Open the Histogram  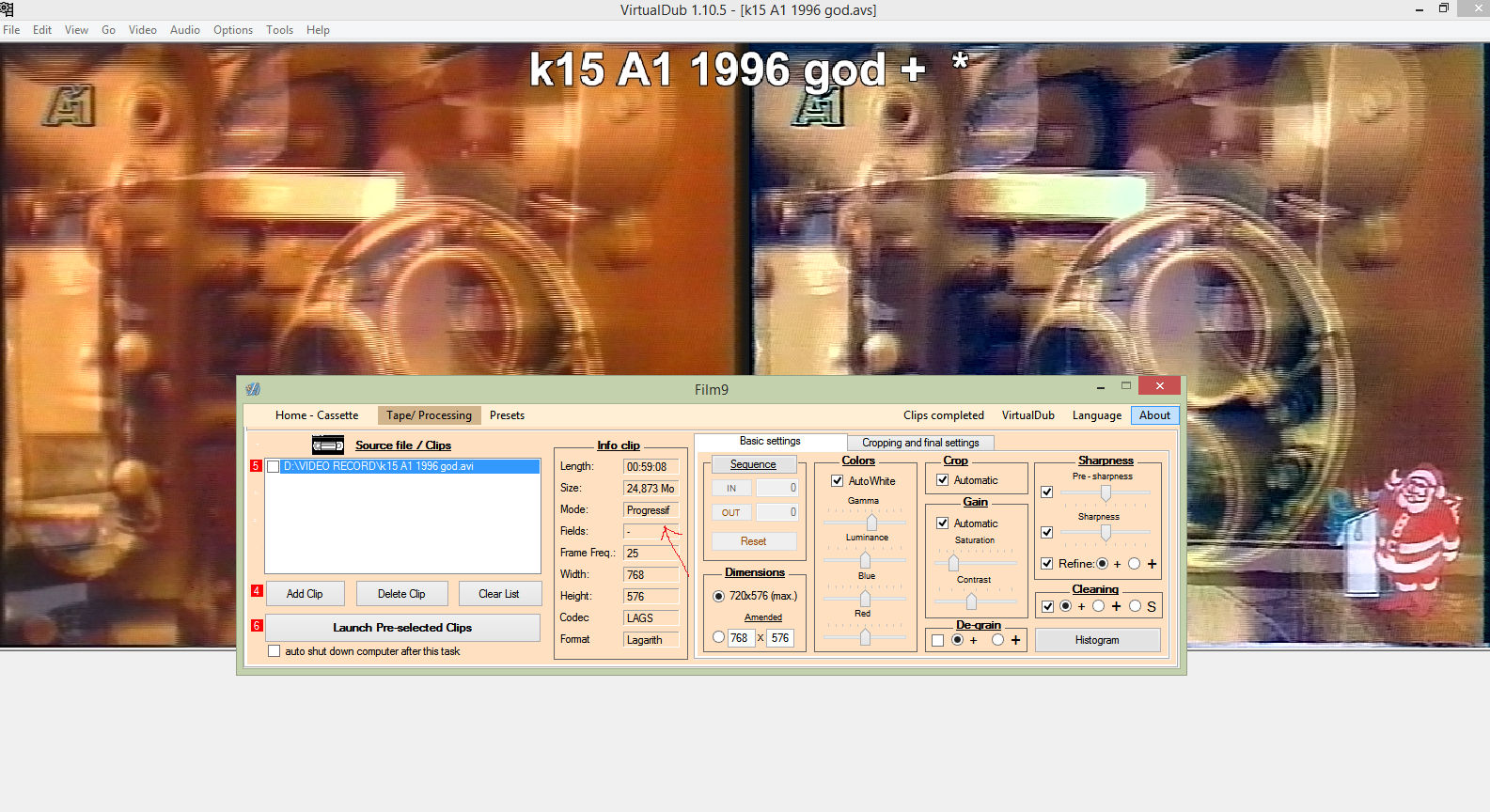1097,640
